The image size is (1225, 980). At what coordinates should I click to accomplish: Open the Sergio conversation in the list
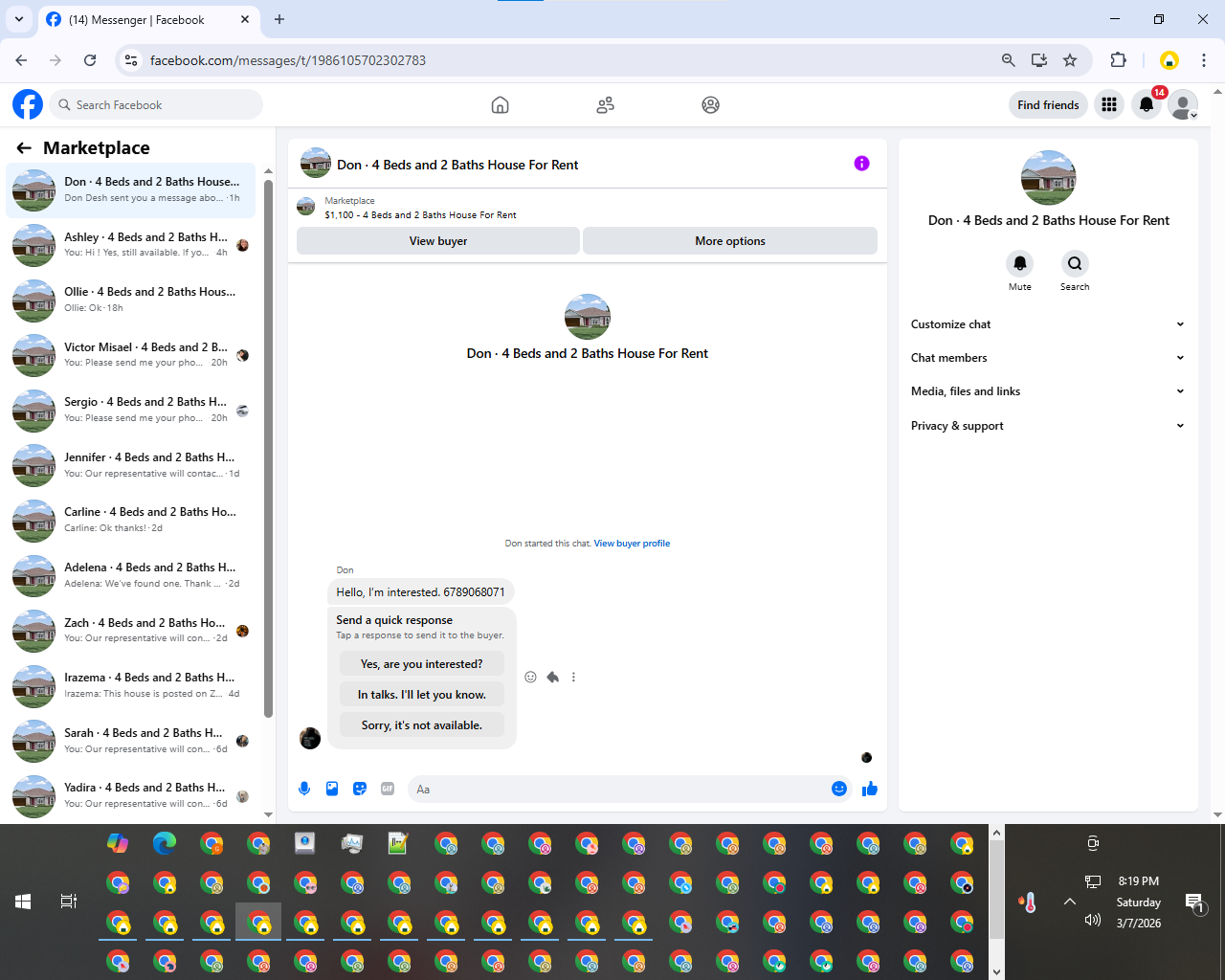click(x=131, y=410)
